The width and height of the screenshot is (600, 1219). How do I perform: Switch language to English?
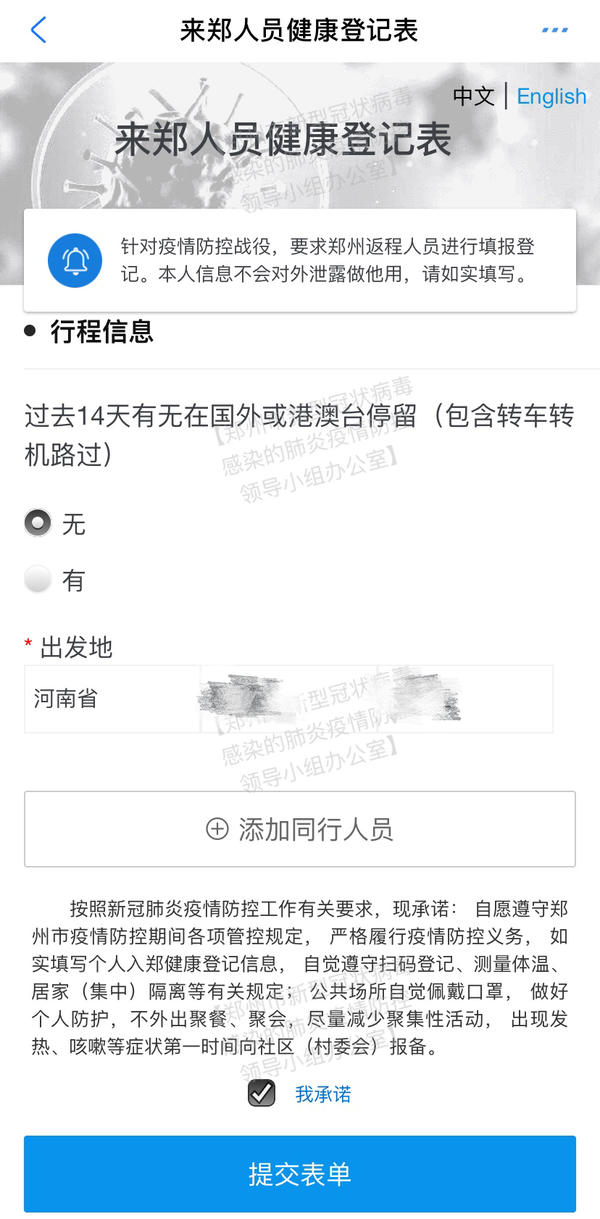click(552, 96)
